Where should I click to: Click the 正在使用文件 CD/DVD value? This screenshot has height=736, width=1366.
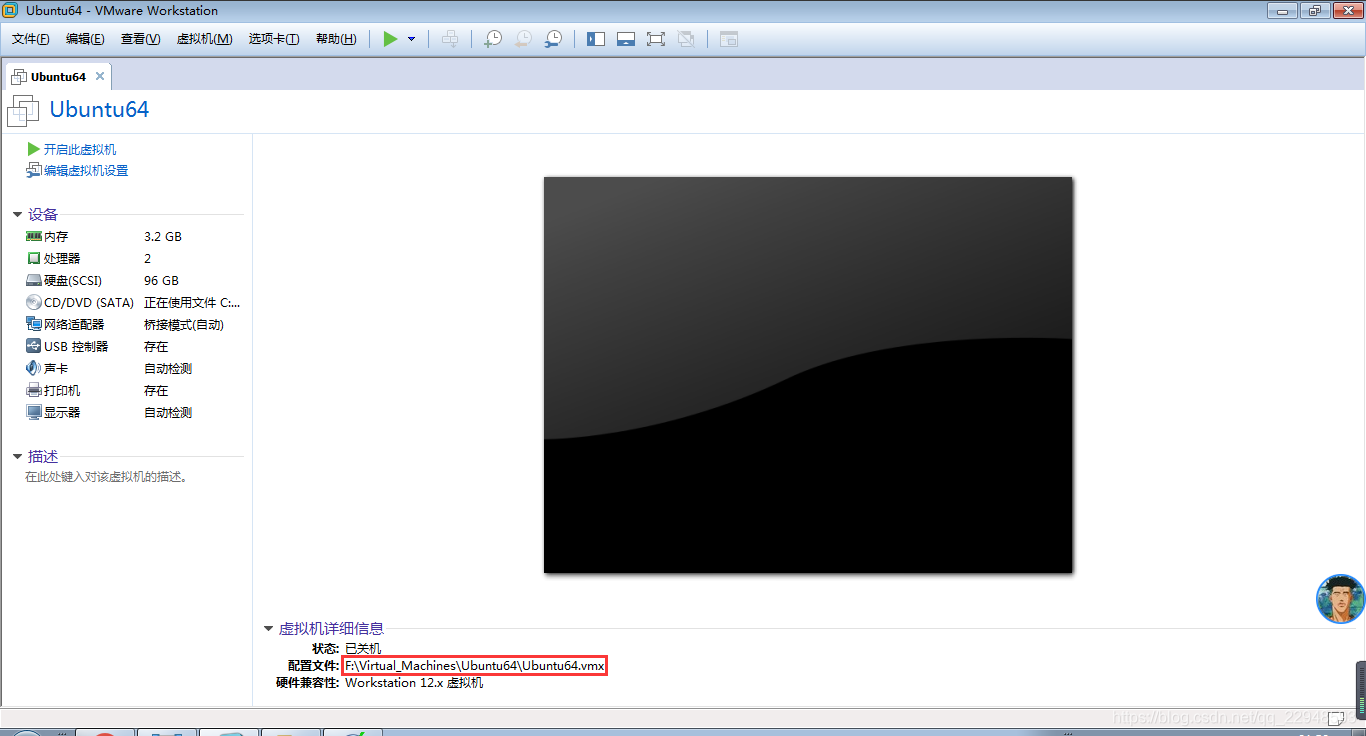192,303
